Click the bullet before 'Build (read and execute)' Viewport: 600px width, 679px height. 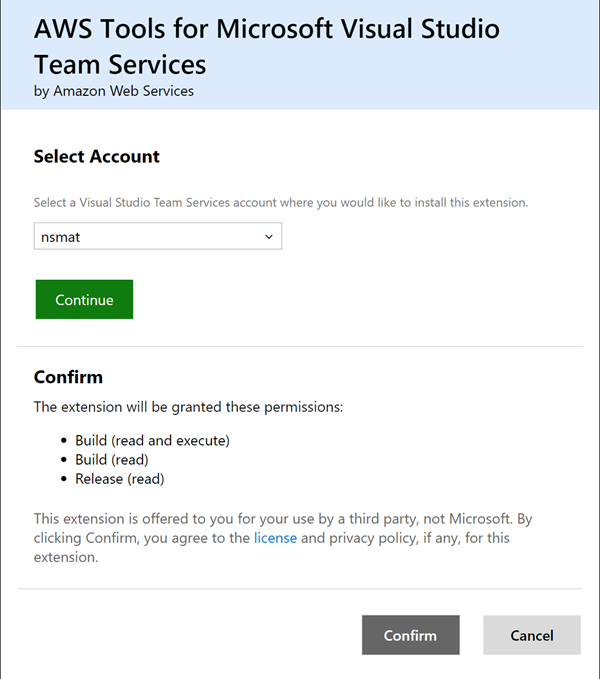point(64,441)
